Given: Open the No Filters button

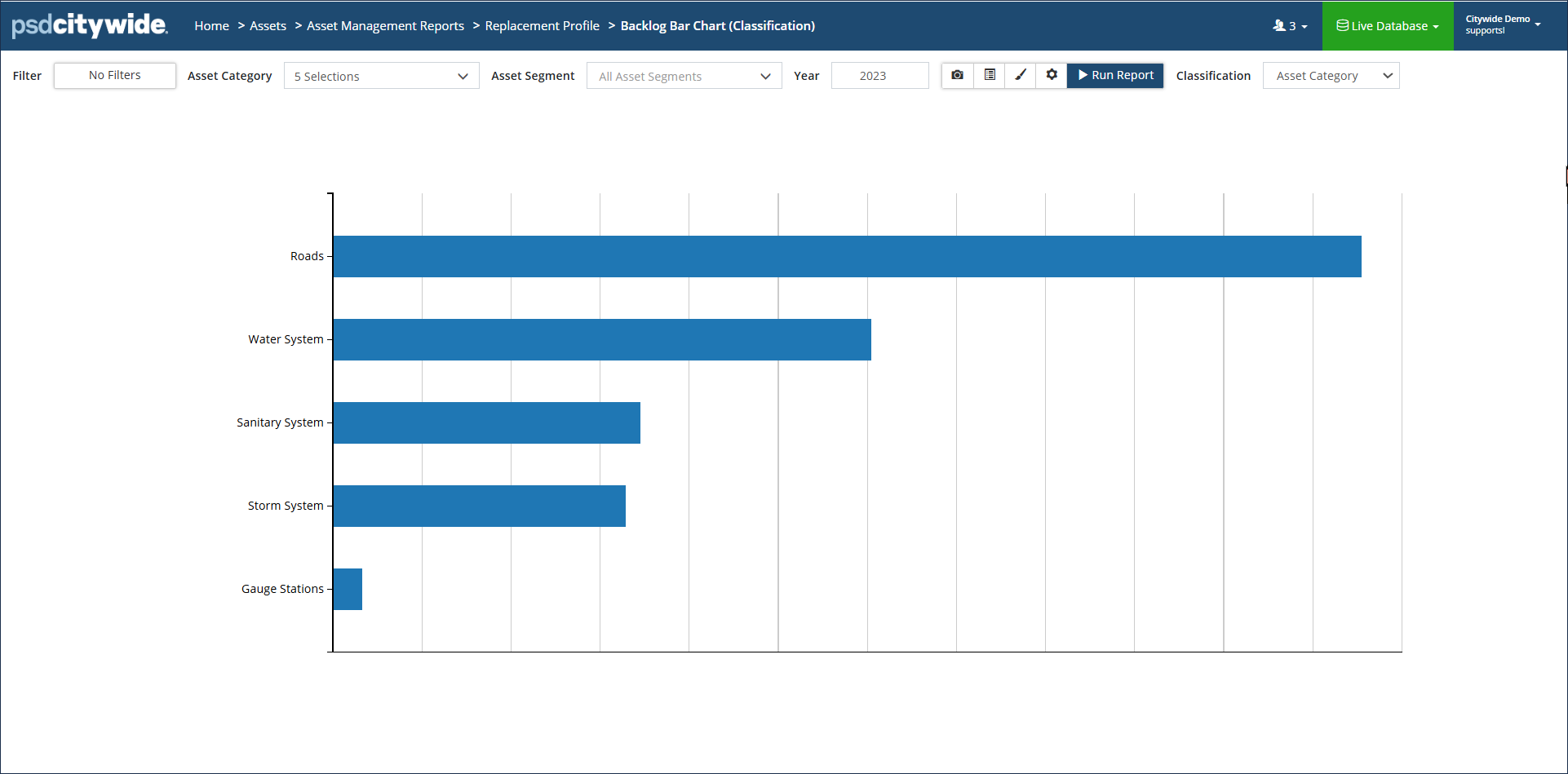Looking at the screenshot, I should [x=115, y=75].
